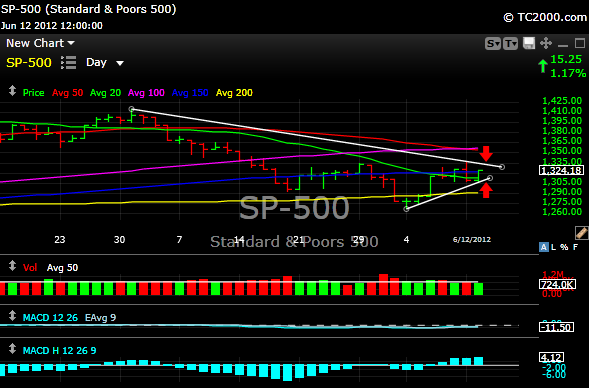The image size is (589, 388).
Task: Click the MACD 12 26 pane resize arrows
Action: coord(12,316)
